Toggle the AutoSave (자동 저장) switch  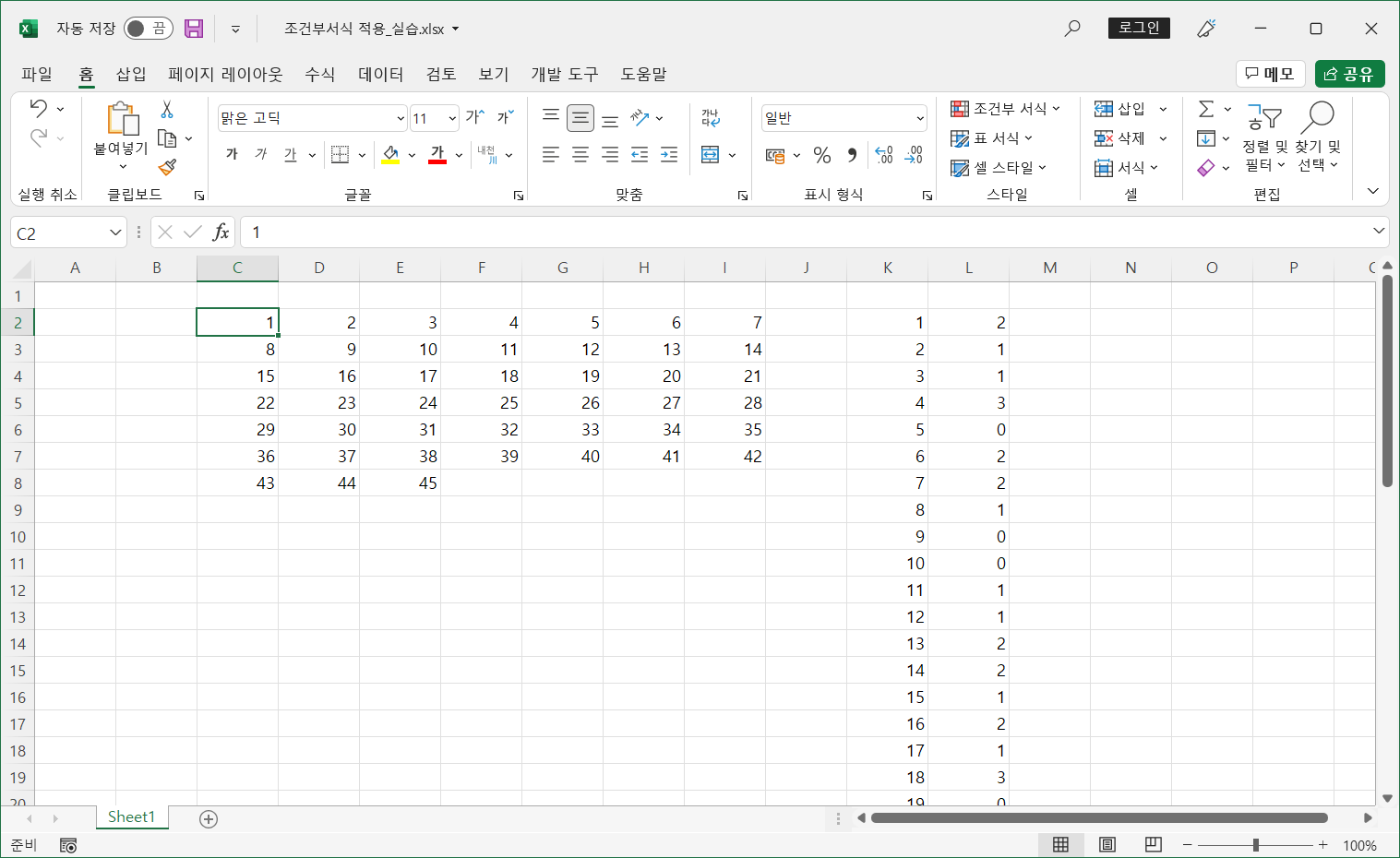149,29
